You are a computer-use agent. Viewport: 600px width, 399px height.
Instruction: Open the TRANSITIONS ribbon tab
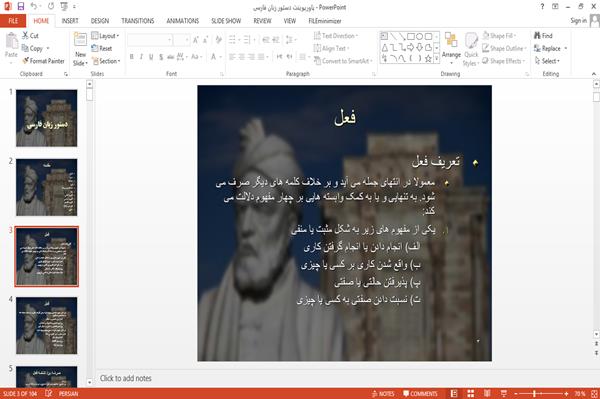pos(138,21)
